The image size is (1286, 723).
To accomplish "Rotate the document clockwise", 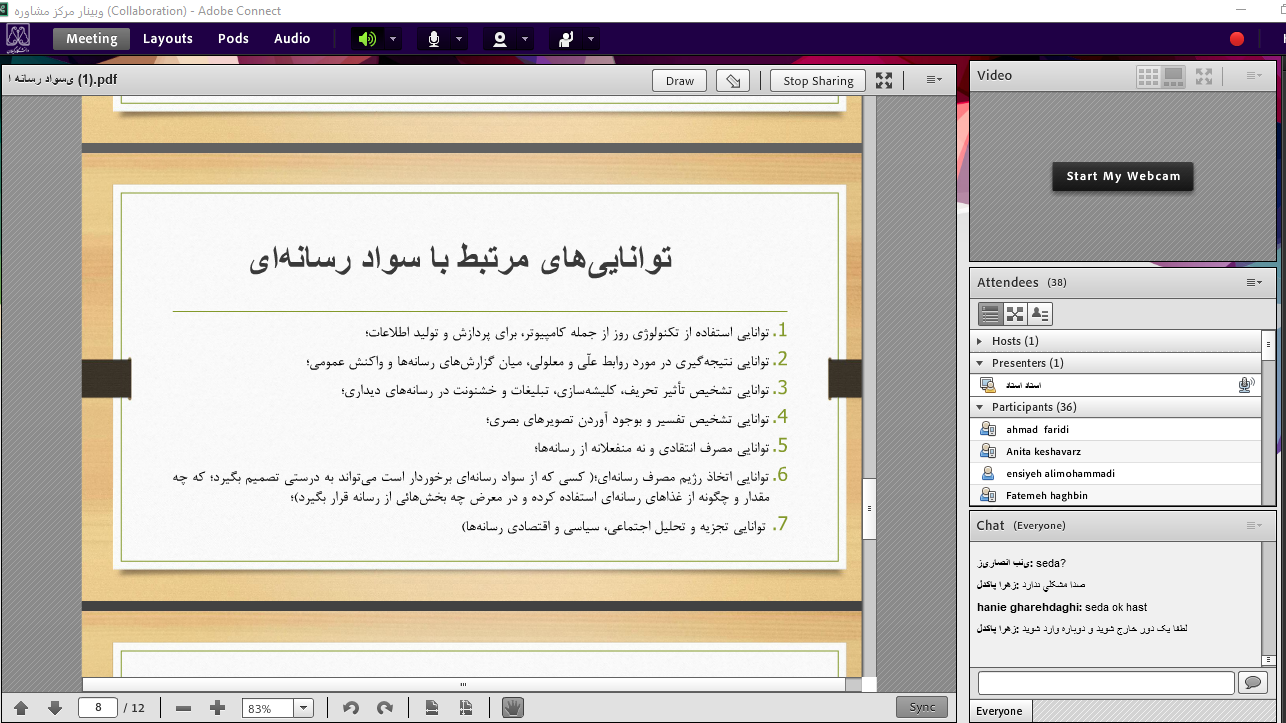I will 384,707.
